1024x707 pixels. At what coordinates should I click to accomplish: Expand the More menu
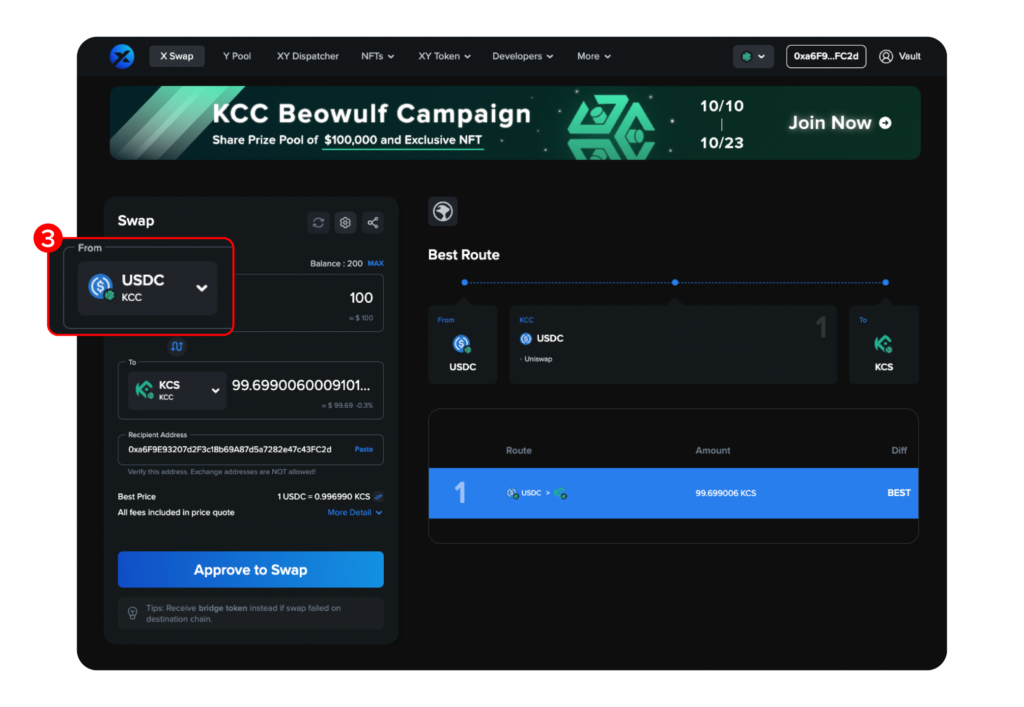(594, 56)
